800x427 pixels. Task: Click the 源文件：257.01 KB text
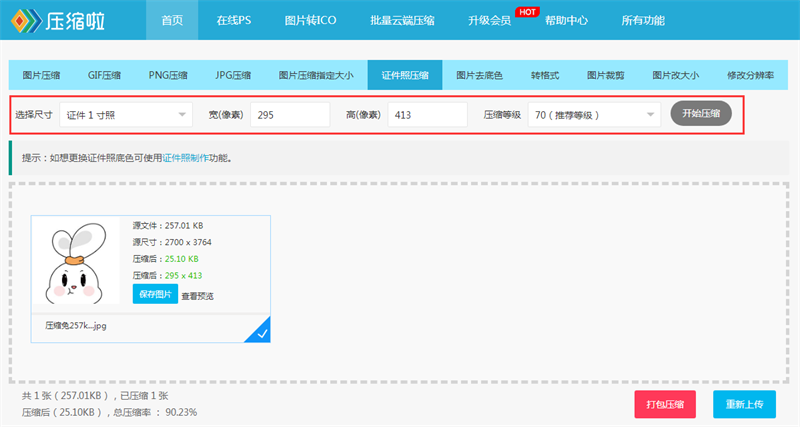point(168,225)
